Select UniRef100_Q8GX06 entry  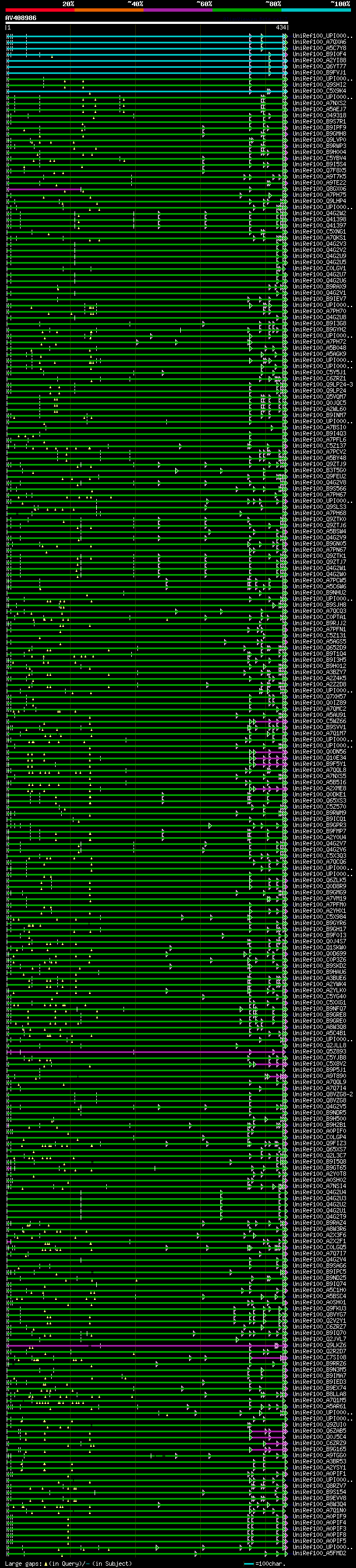(319, 189)
